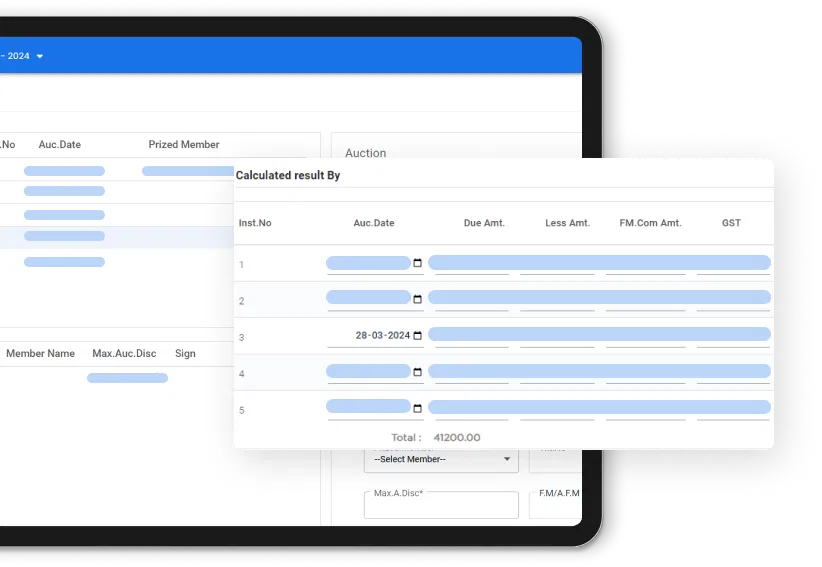The width and height of the screenshot is (822, 567).
Task: Click the Due Amt. column header
Action: pos(484,223)
